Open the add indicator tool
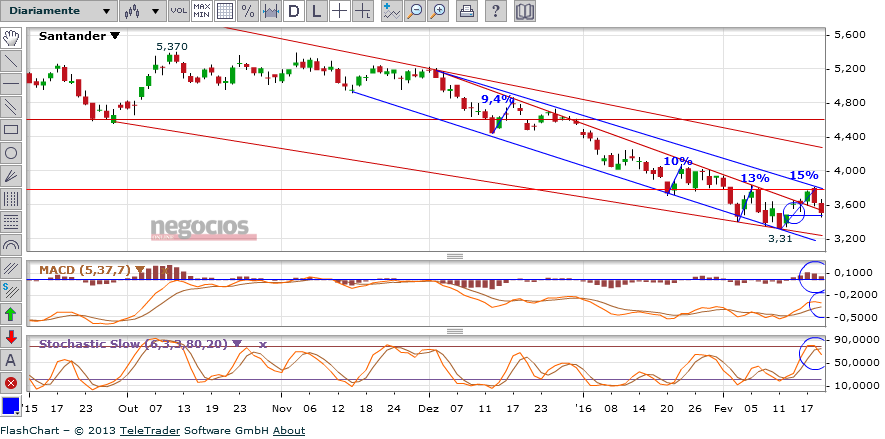Image resolution: width=885 pixels, height=439 pixels. (x=391, y=11)
